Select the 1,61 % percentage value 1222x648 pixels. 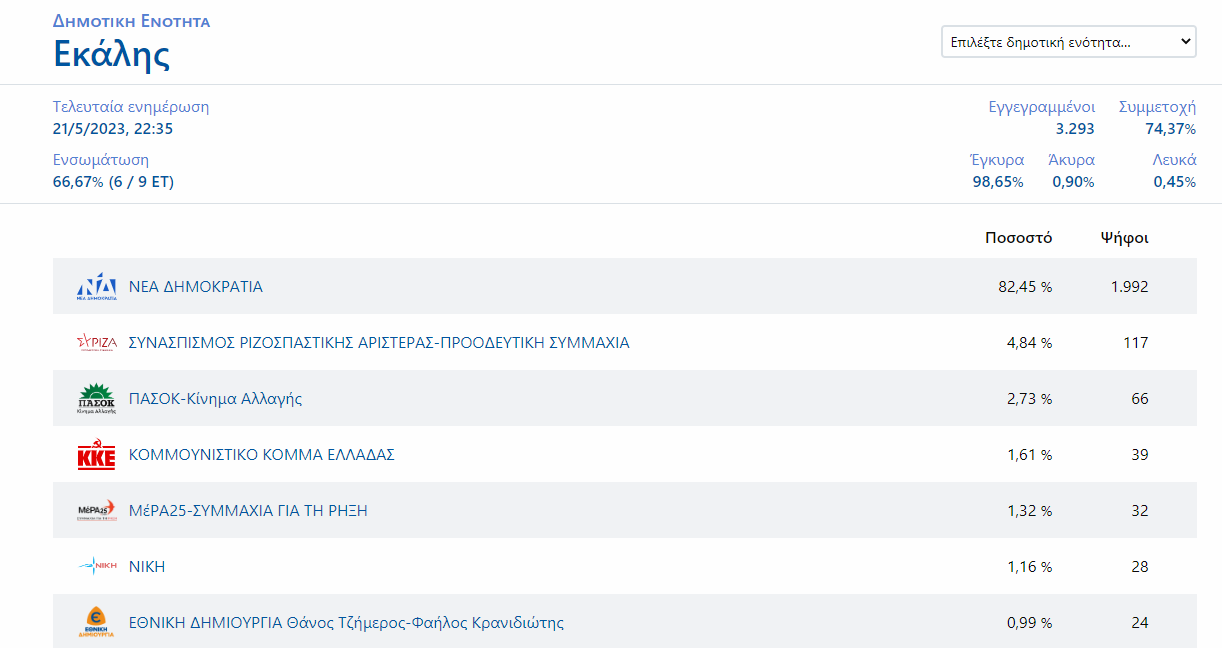point(1029,454)
